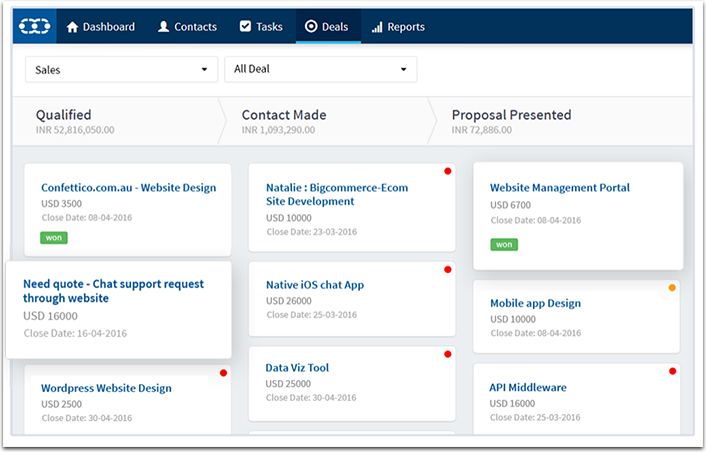706x452 pixels.
Task: Switch to the Tasks tab
Action: coord(261,27)
